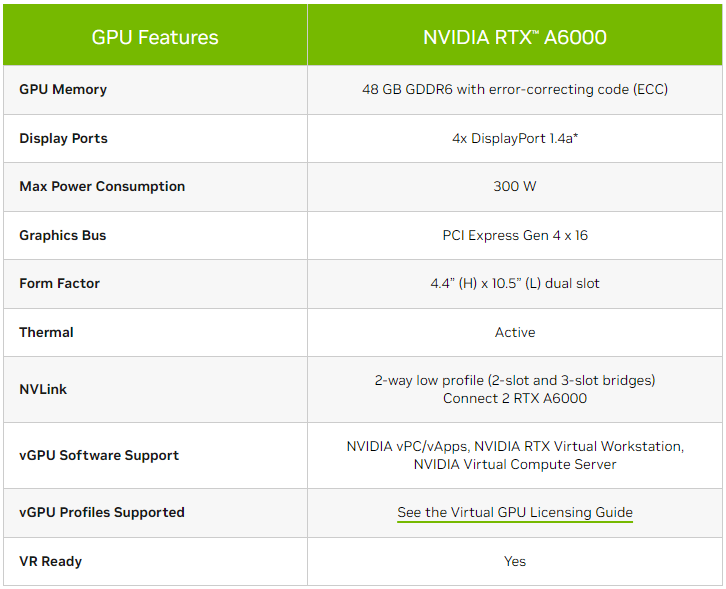Select the GPU Memory row label
Screen dimensions: 726x589
click(63, 89)
